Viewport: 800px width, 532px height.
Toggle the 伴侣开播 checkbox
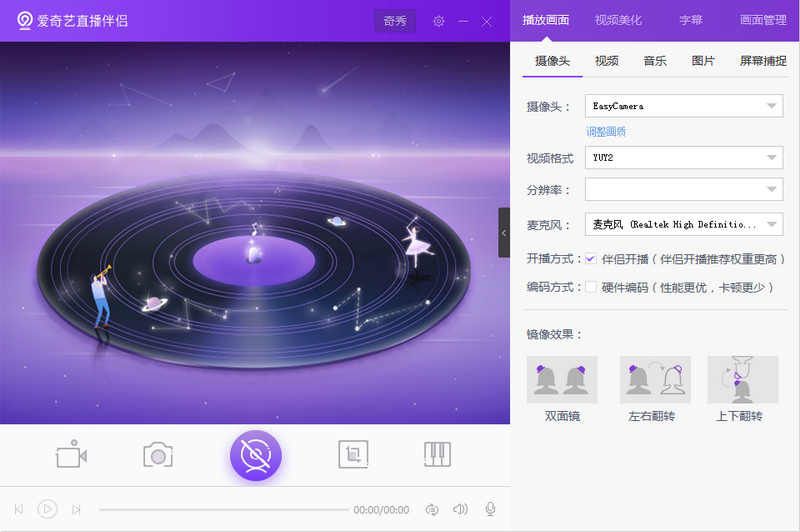tap(591, 259)
